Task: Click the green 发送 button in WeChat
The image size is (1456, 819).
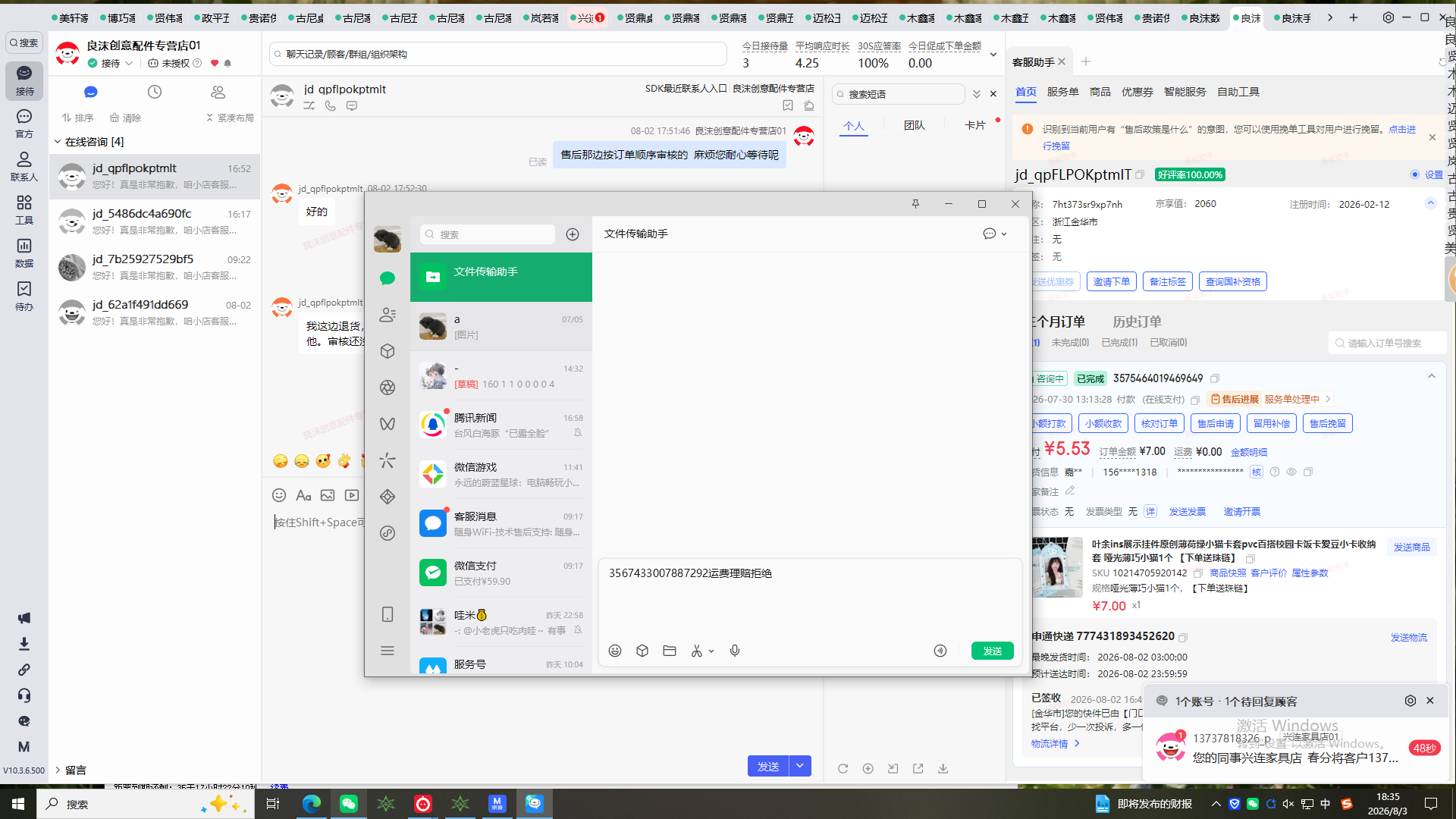Action: click(x=993, y=651)
